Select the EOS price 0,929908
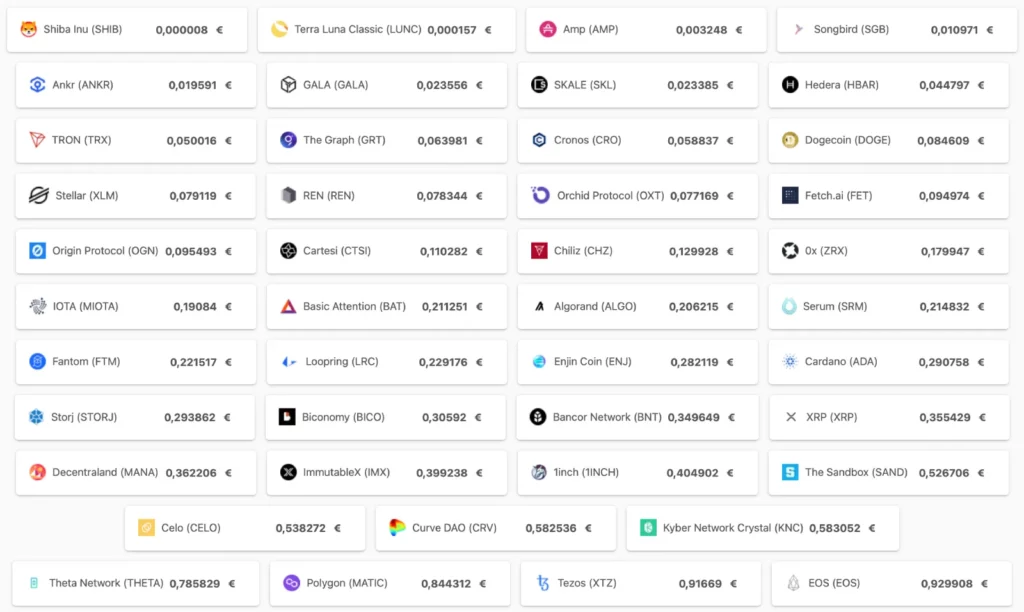The height and width of the screenshot is (612, 1024). click(947, 583)
